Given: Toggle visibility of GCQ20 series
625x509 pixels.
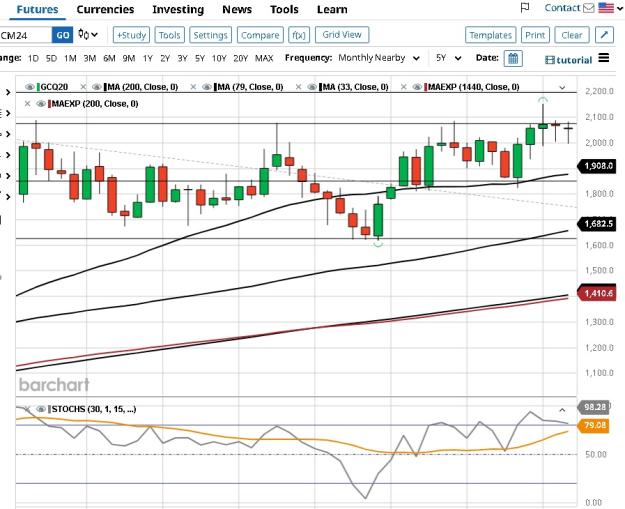Looking at the screenshot, I should click(x=29, y=87).
